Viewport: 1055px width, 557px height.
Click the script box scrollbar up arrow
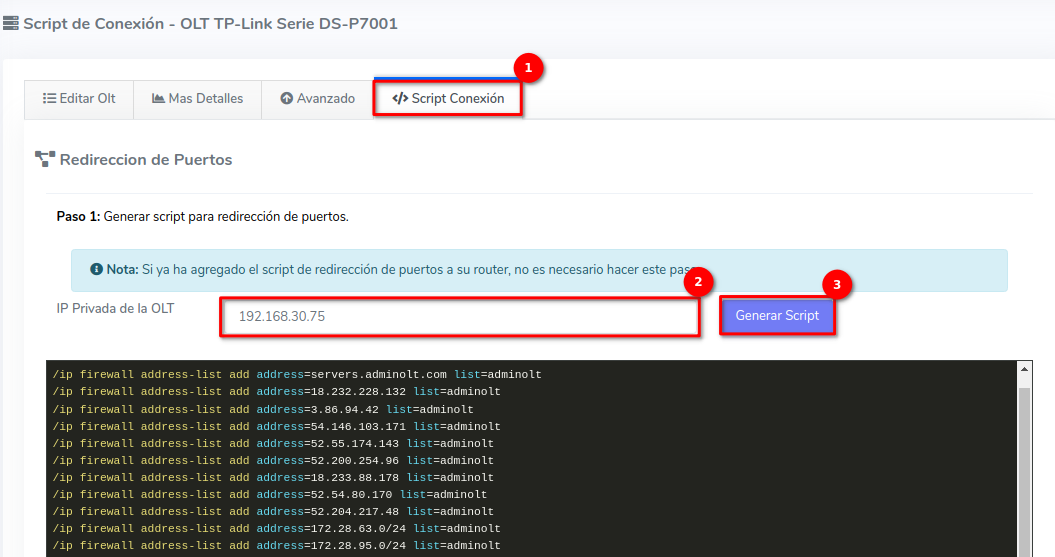point(1024,370)
